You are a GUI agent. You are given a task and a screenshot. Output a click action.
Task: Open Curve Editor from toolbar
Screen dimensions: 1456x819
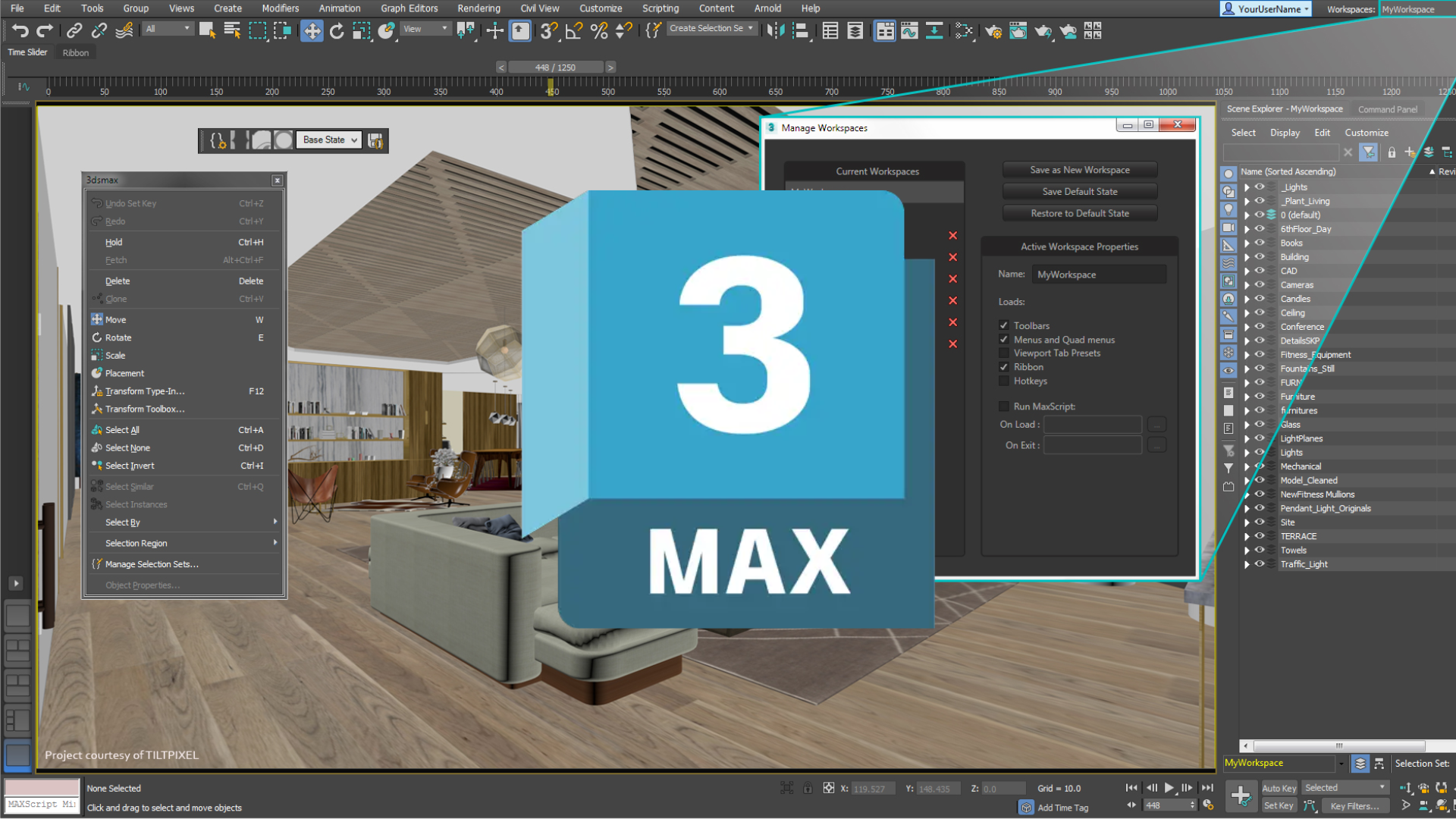pos(909,30)
